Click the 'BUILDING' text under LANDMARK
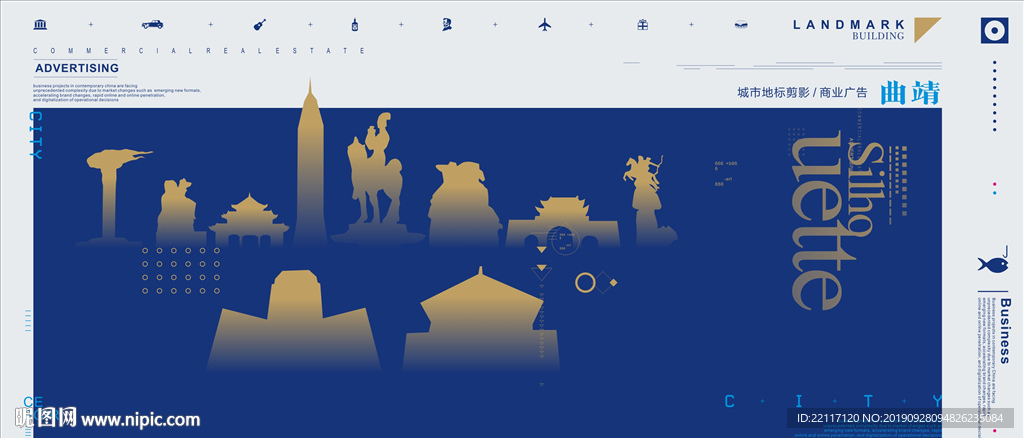Viewport: 1024px width, 438px height. [x=878, y=37]
